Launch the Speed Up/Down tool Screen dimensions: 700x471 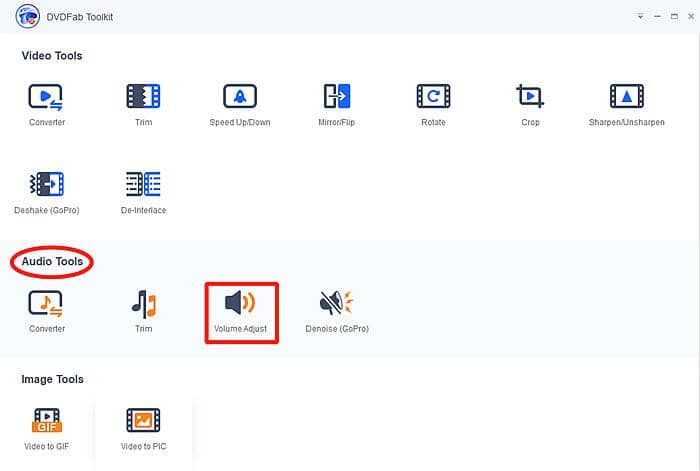tap(240, 105)
